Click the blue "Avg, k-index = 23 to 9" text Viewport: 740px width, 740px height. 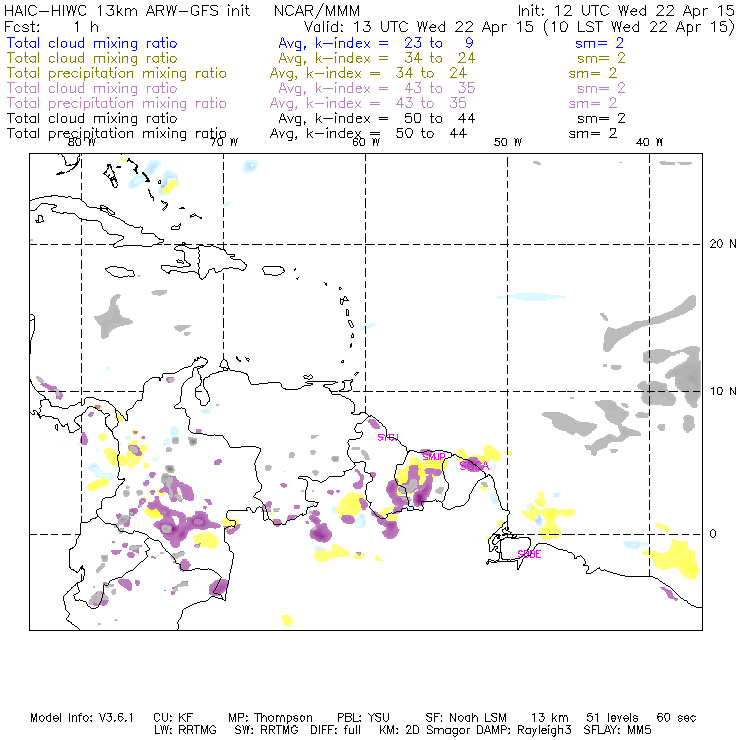coord(376,43)
